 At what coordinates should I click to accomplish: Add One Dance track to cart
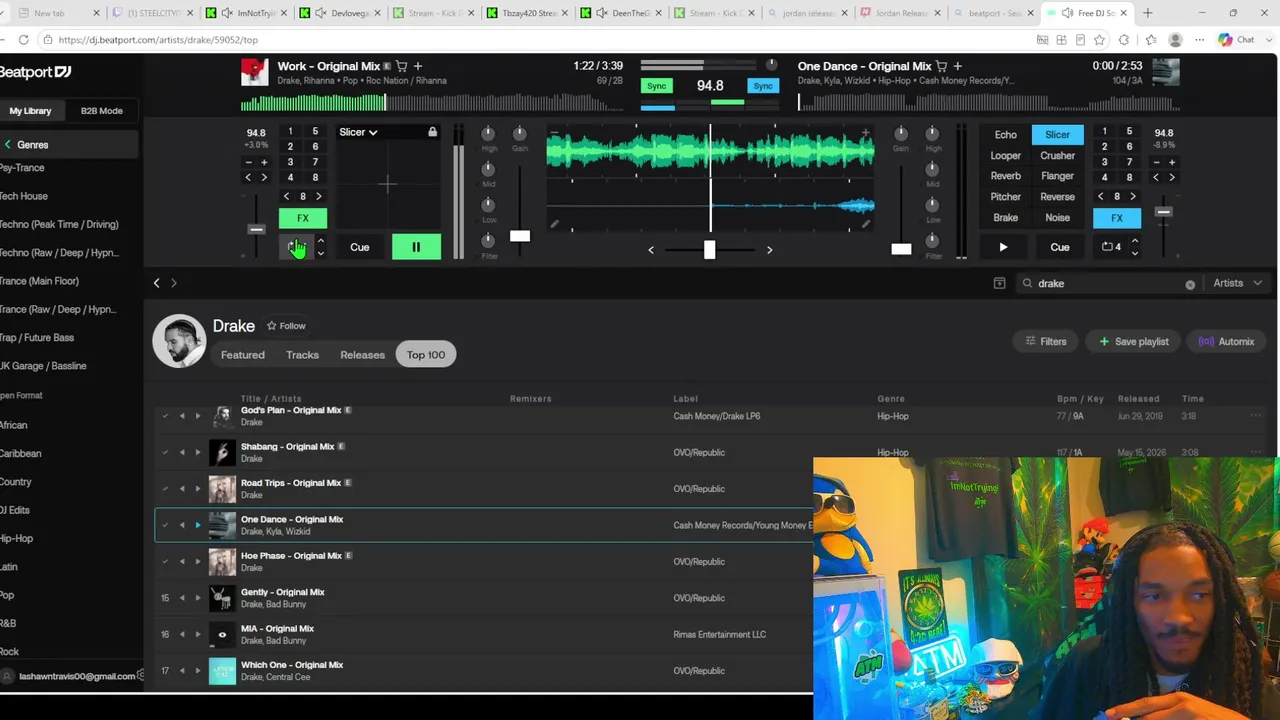[942, 66]
